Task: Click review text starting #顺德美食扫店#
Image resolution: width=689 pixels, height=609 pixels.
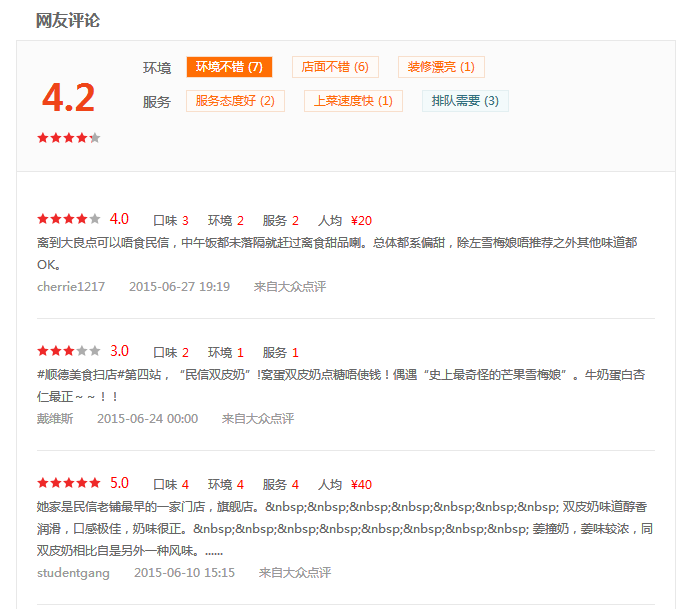Action: coord(341,385)
